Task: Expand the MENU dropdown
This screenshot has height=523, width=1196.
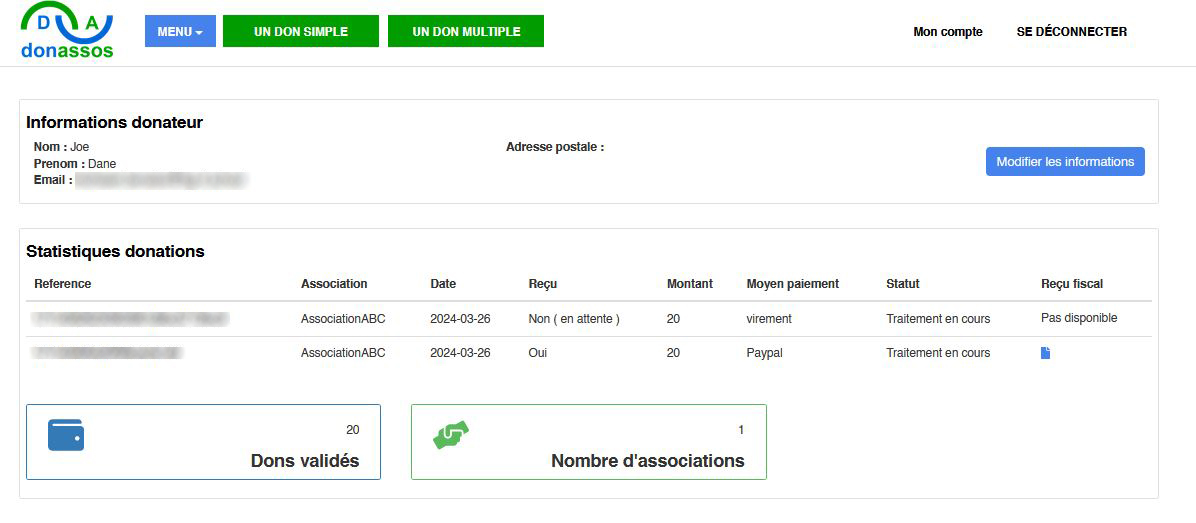Action: (180, 31)
